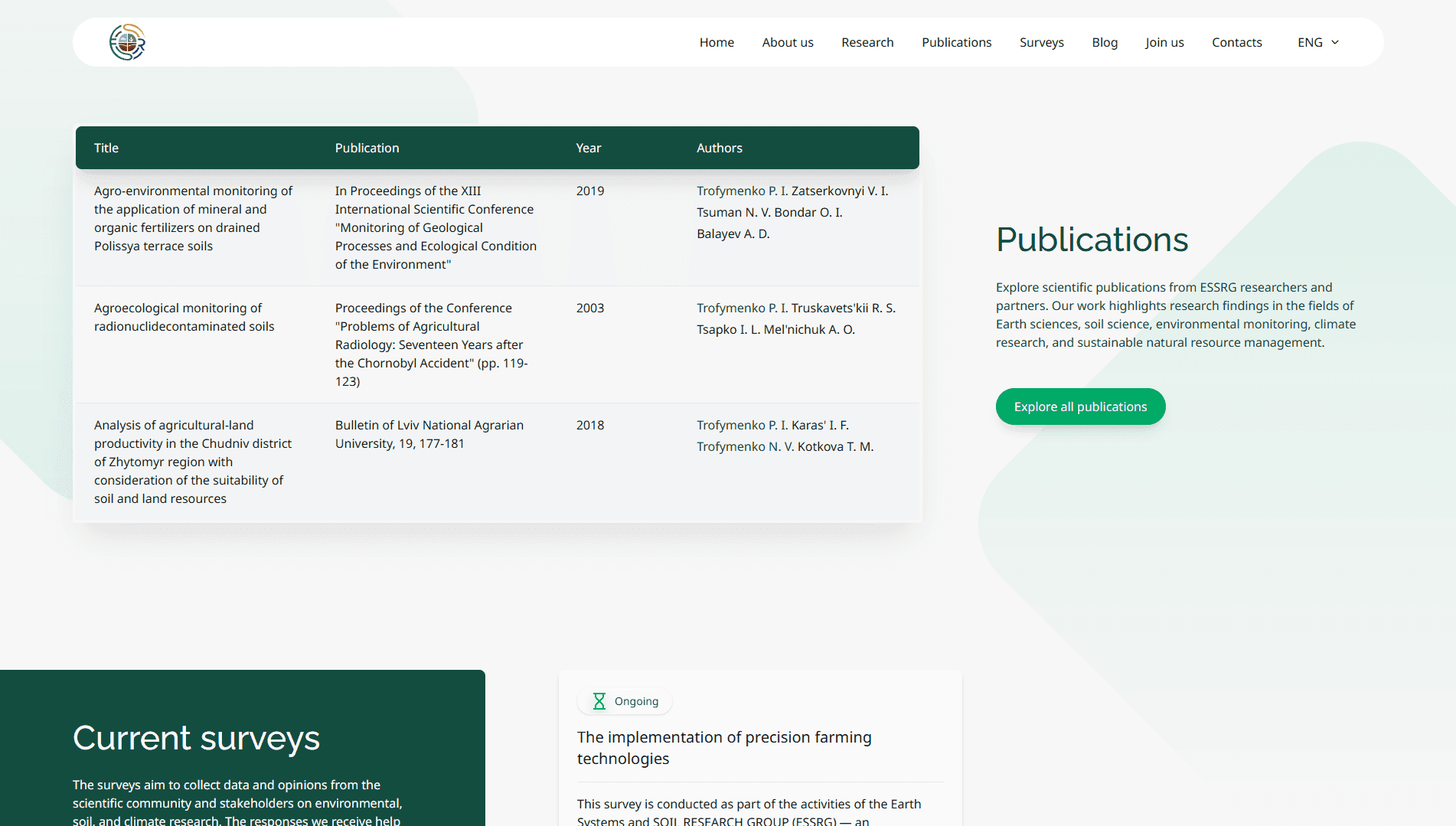Click author Zatserkovnyi V. I.
Screen dimensions: 1456x826
[840, 191]
